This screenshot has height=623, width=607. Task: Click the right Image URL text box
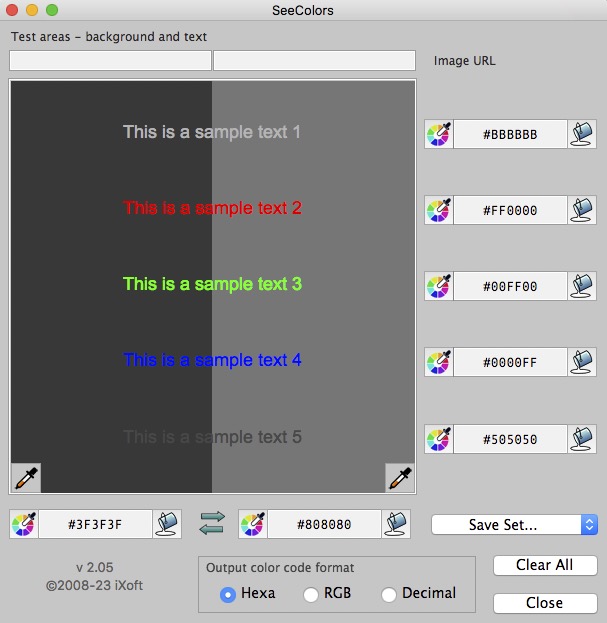click(x=315, y=60)
